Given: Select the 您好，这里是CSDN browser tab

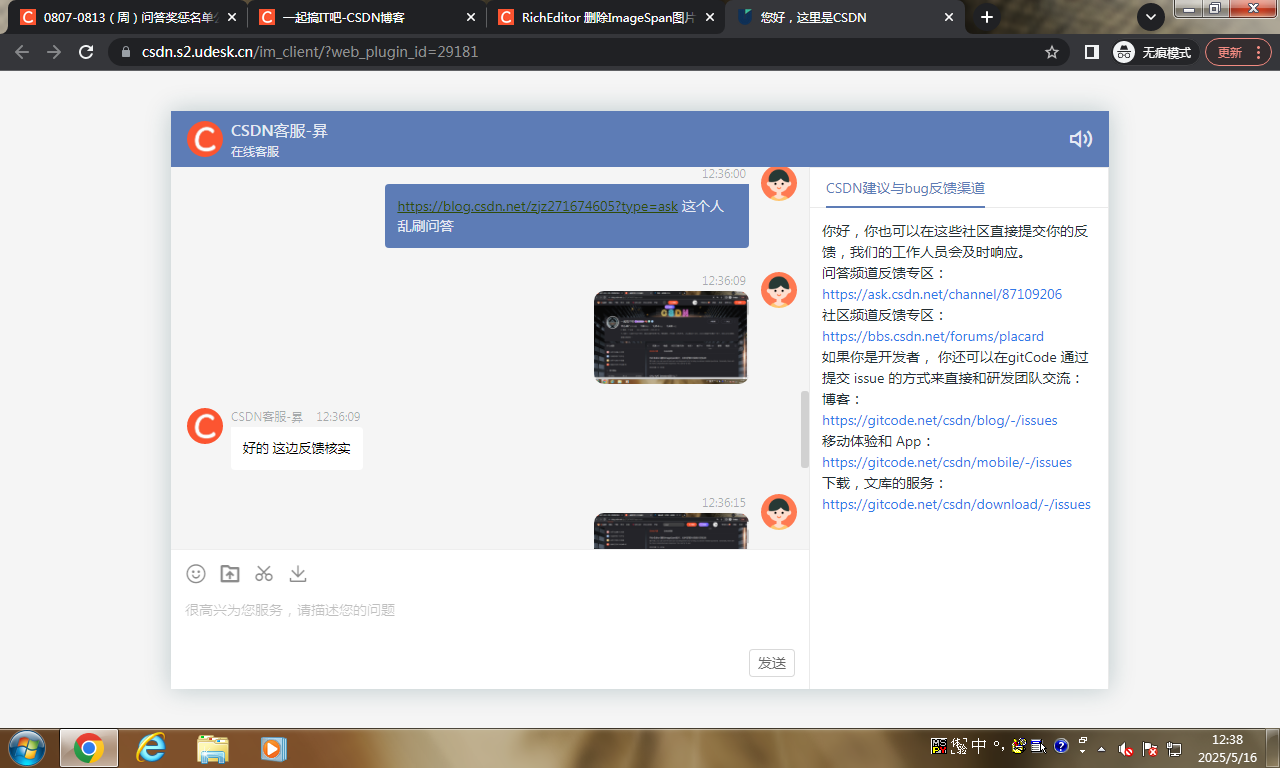Looking at the screenshot, I should pyautogui.click(x=846, y=17).
